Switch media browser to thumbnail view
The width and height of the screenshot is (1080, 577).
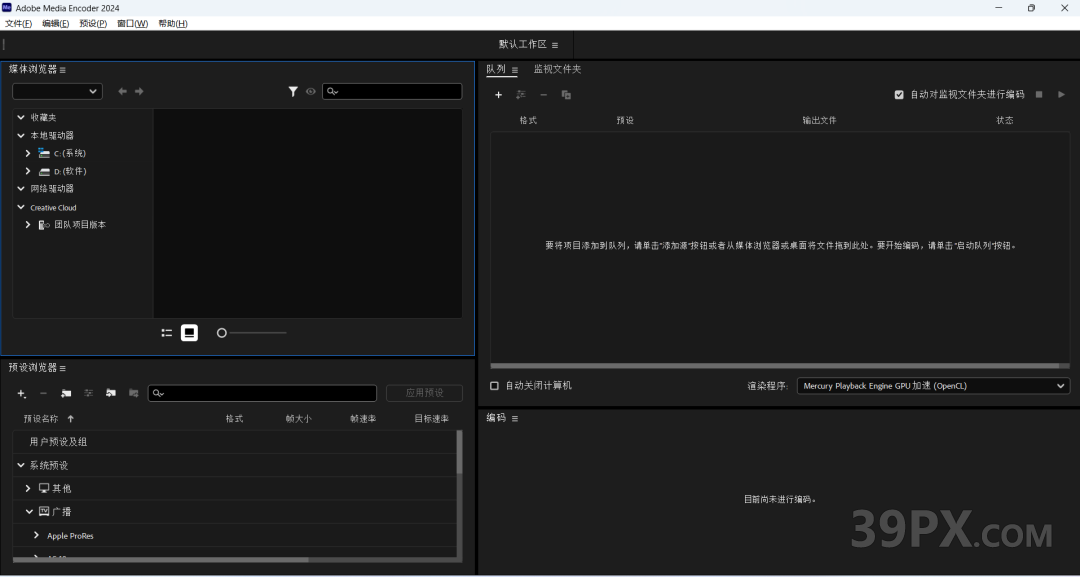(x=189, y=333)
